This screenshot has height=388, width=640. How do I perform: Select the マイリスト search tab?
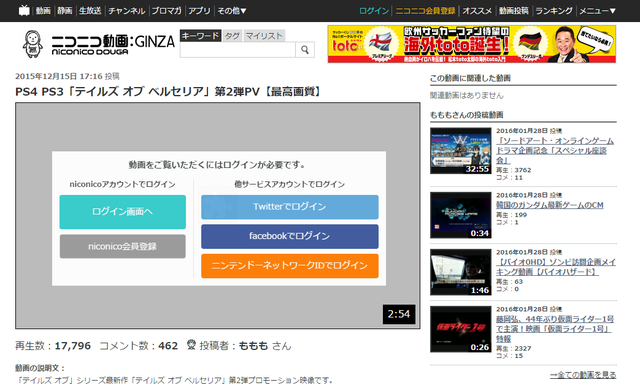[264, 36]
